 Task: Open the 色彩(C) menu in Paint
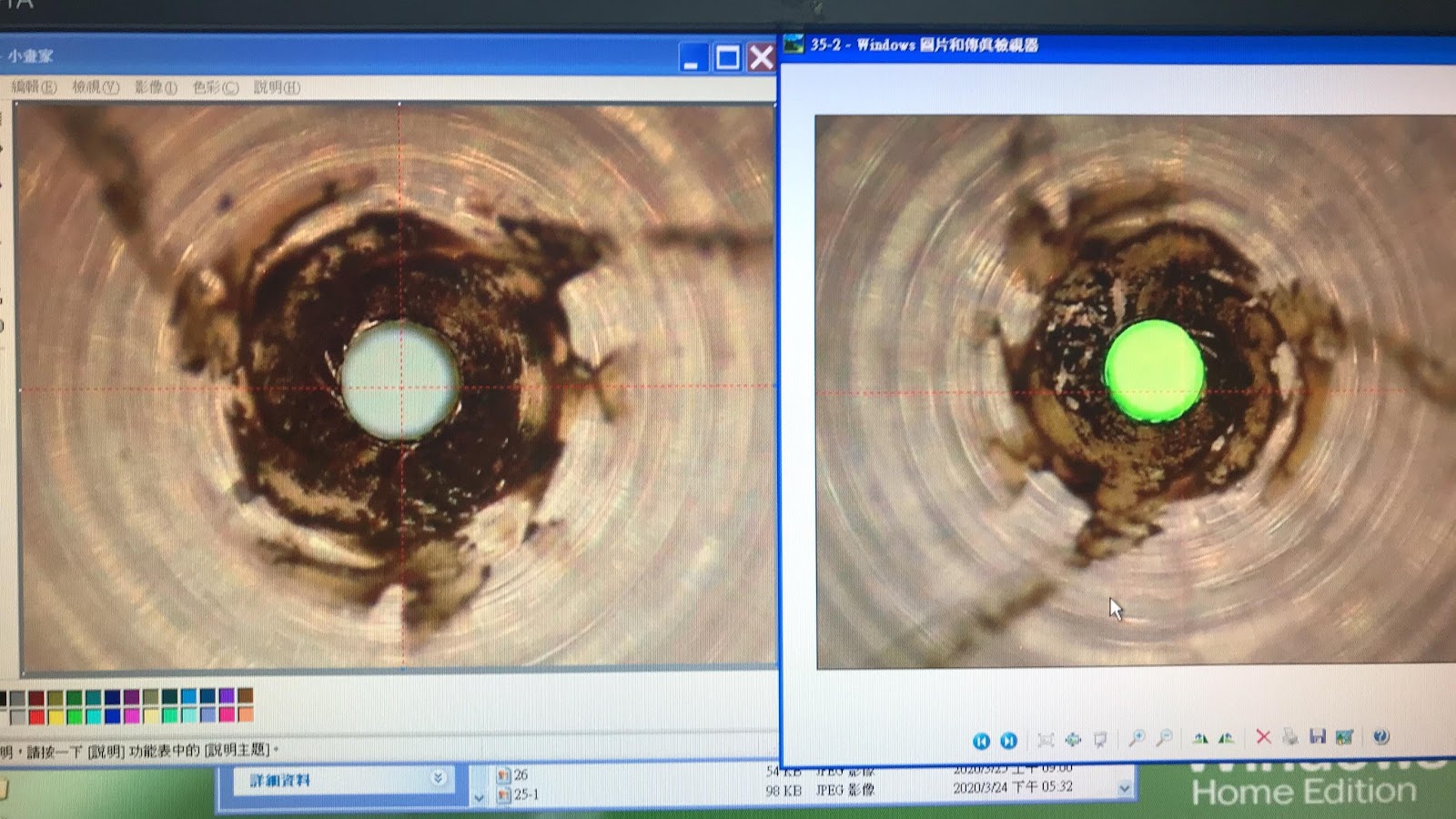coord(215,87)
